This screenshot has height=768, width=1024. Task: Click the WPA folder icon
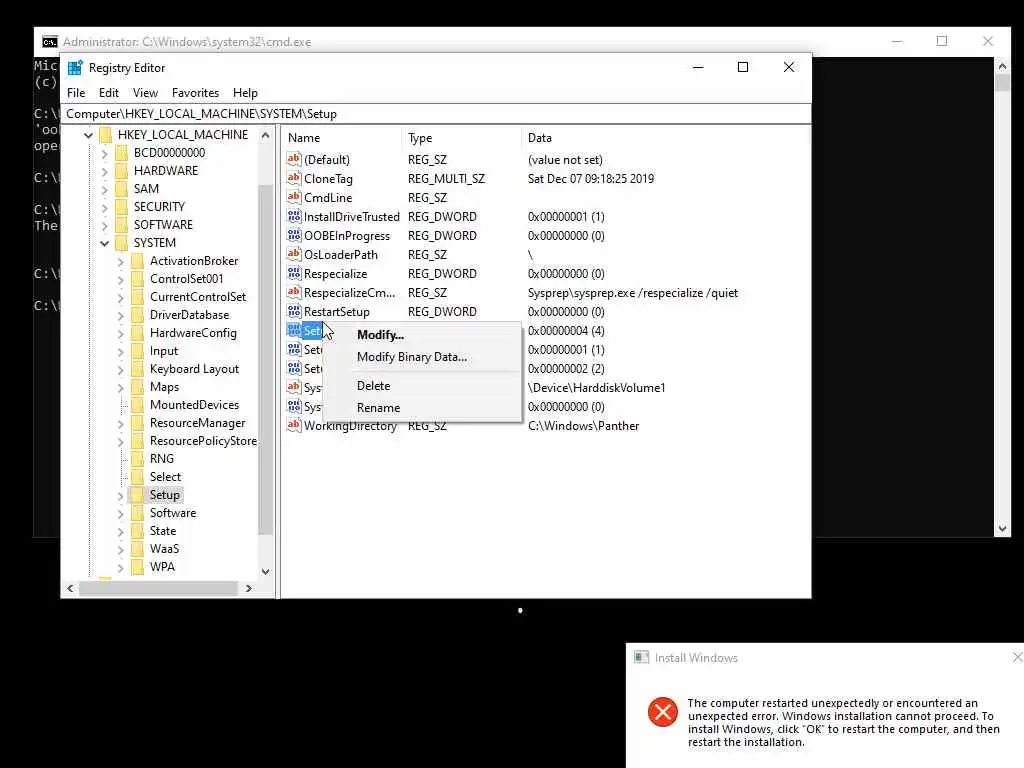point(137,567)
